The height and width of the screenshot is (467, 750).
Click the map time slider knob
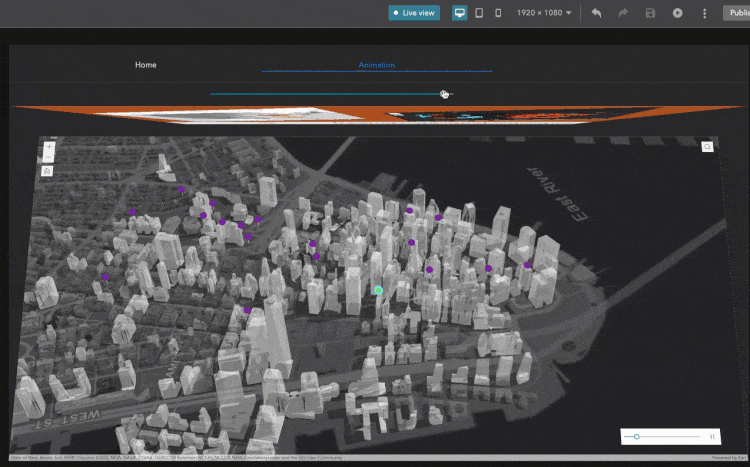point(637,436)
